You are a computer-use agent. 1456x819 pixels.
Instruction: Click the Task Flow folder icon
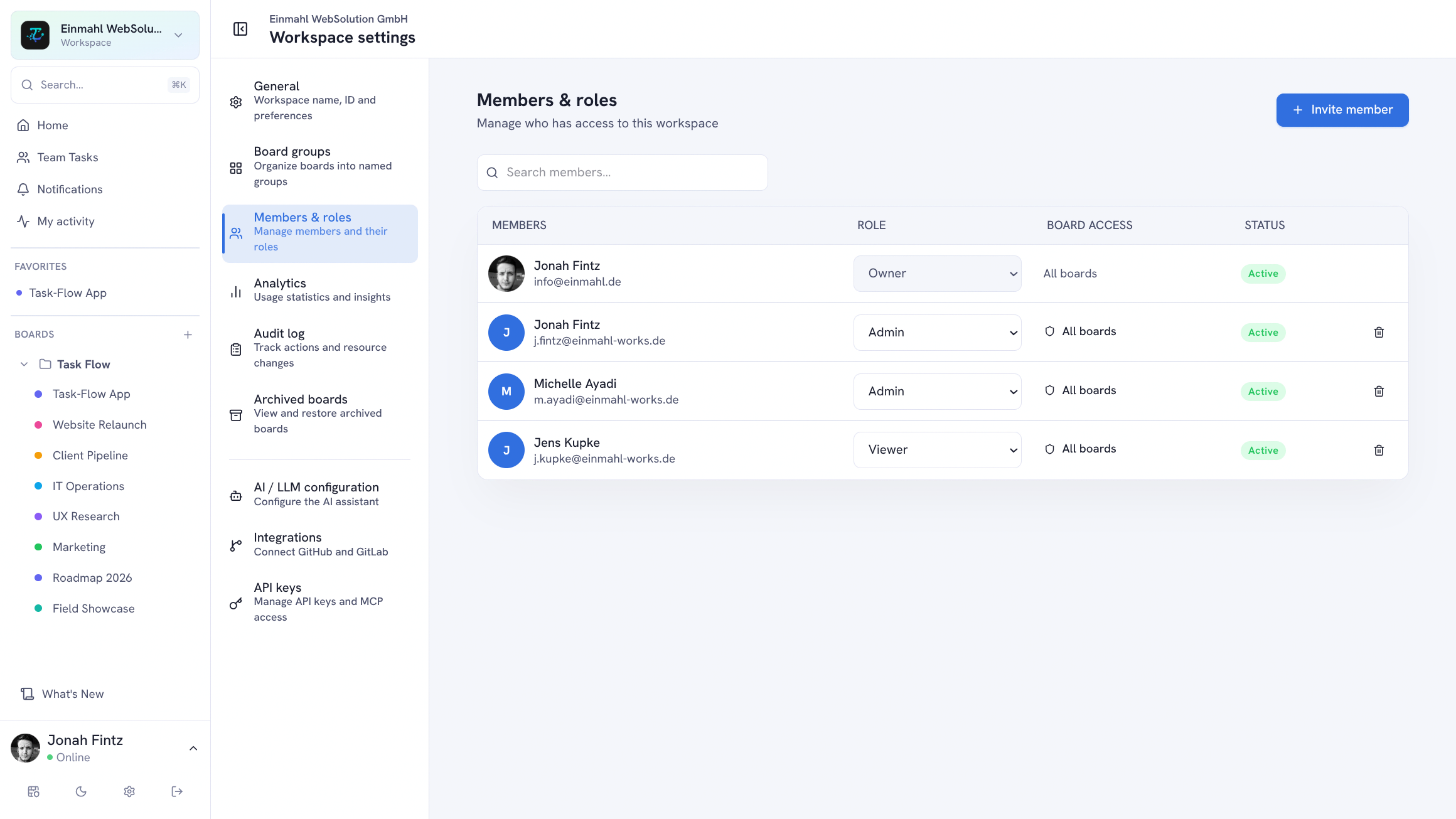45,364
